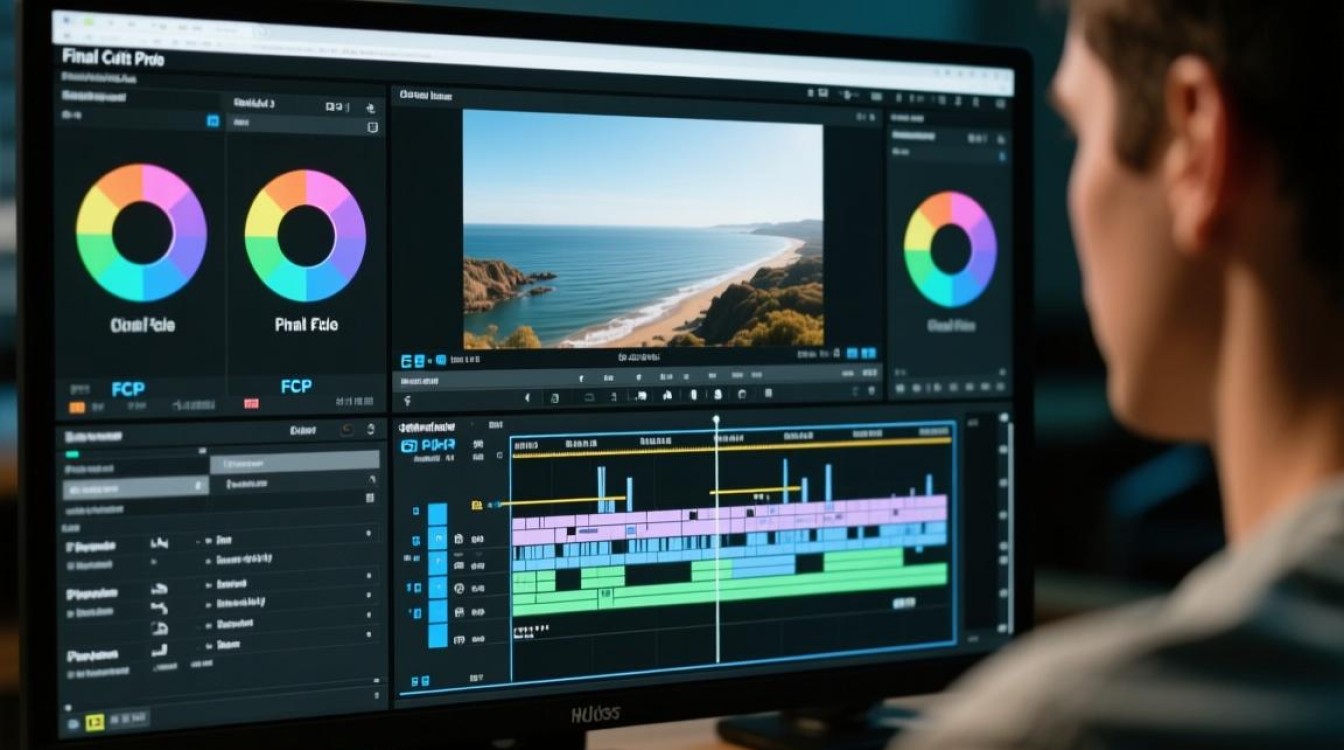Click the yellow range bar atop the timeline

[730, 447]
